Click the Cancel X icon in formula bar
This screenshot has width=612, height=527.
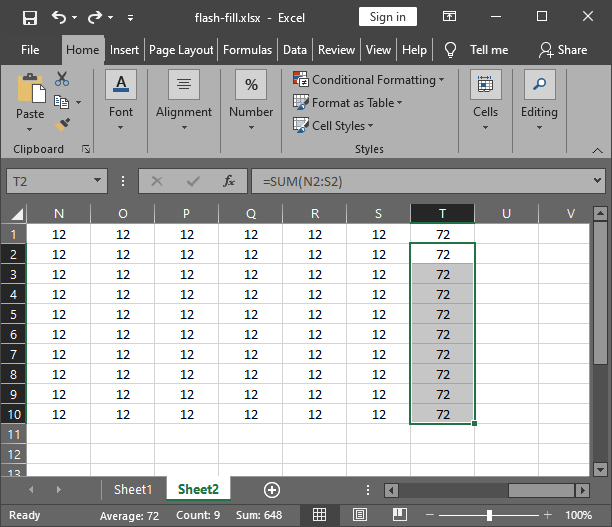[x=157, y=181]
